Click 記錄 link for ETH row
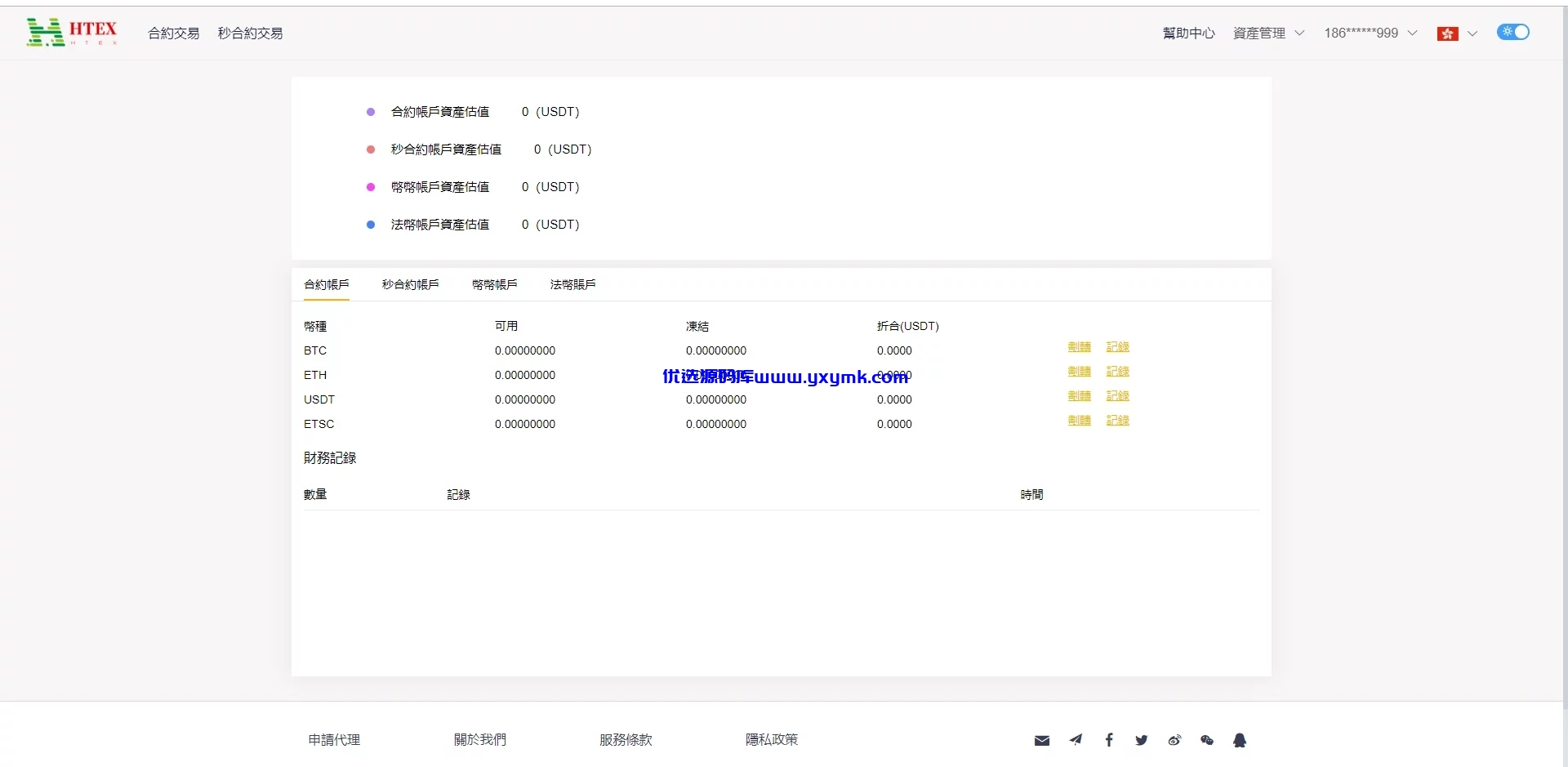 (1117, 372)
